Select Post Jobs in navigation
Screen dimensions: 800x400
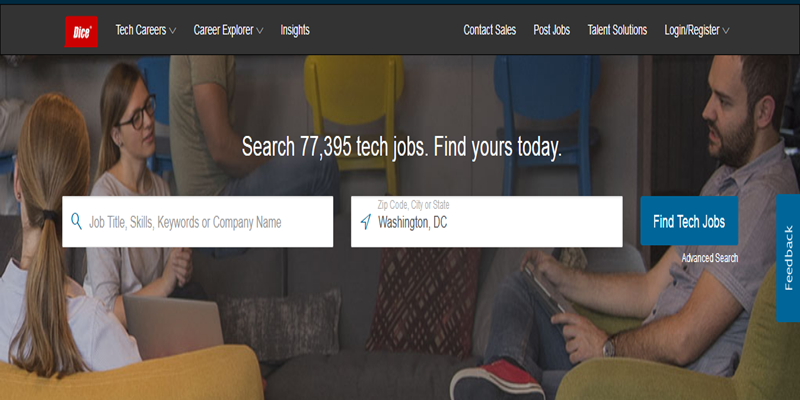click(x=552, y=30)
